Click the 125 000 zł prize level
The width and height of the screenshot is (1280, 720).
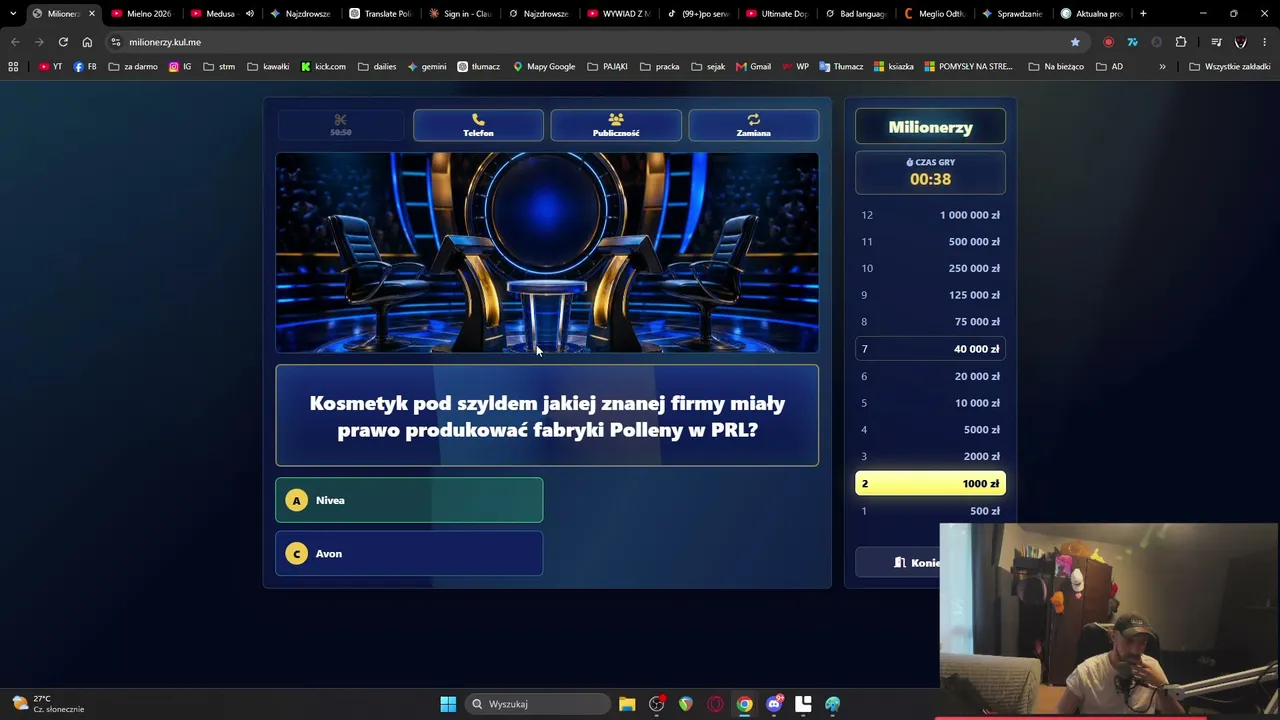coord(930,295)
